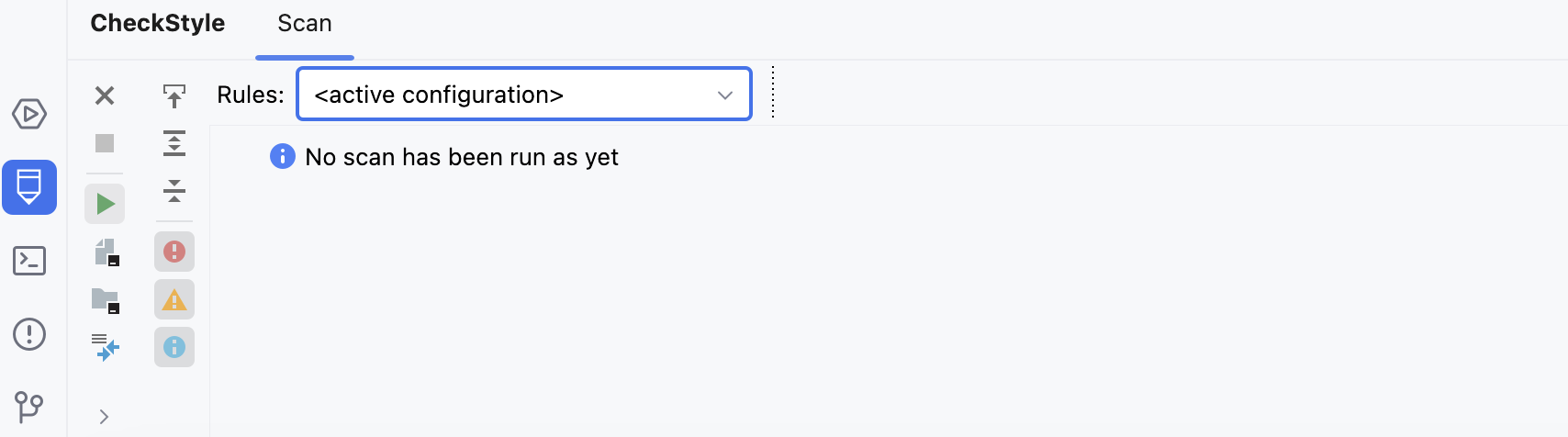Check changed files icon
This screenshot has width=1568, height=437.
[x=106, y=347]
